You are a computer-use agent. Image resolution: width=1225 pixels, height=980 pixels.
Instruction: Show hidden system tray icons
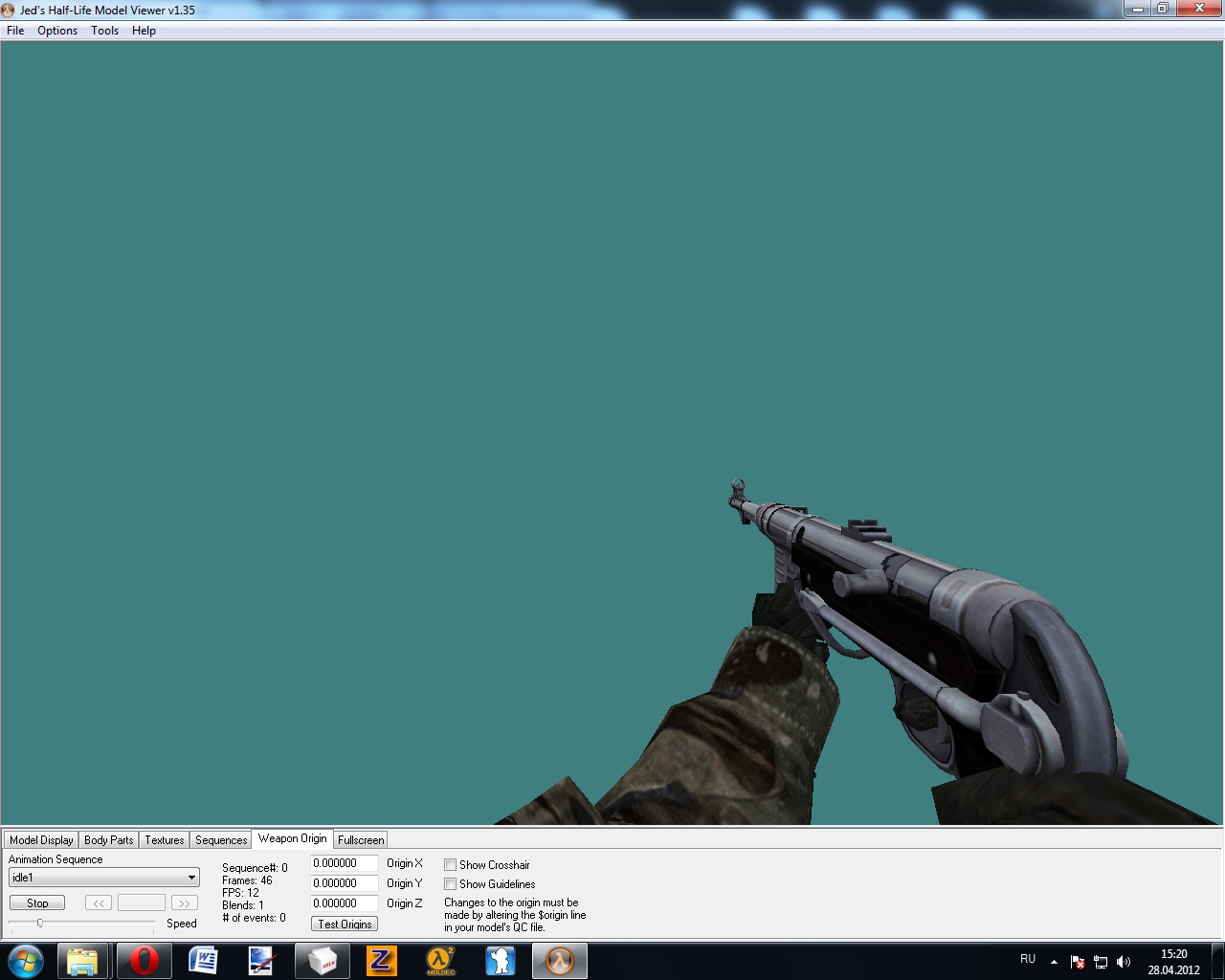coord(1054,962)
